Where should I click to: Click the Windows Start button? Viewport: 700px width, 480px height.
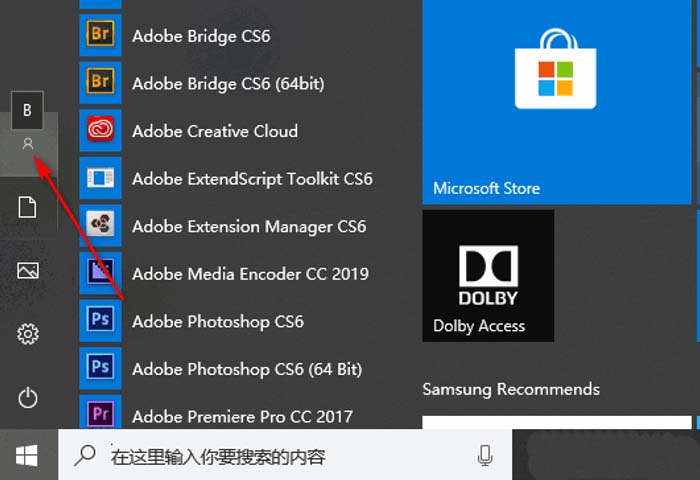(x=27, y=456)
